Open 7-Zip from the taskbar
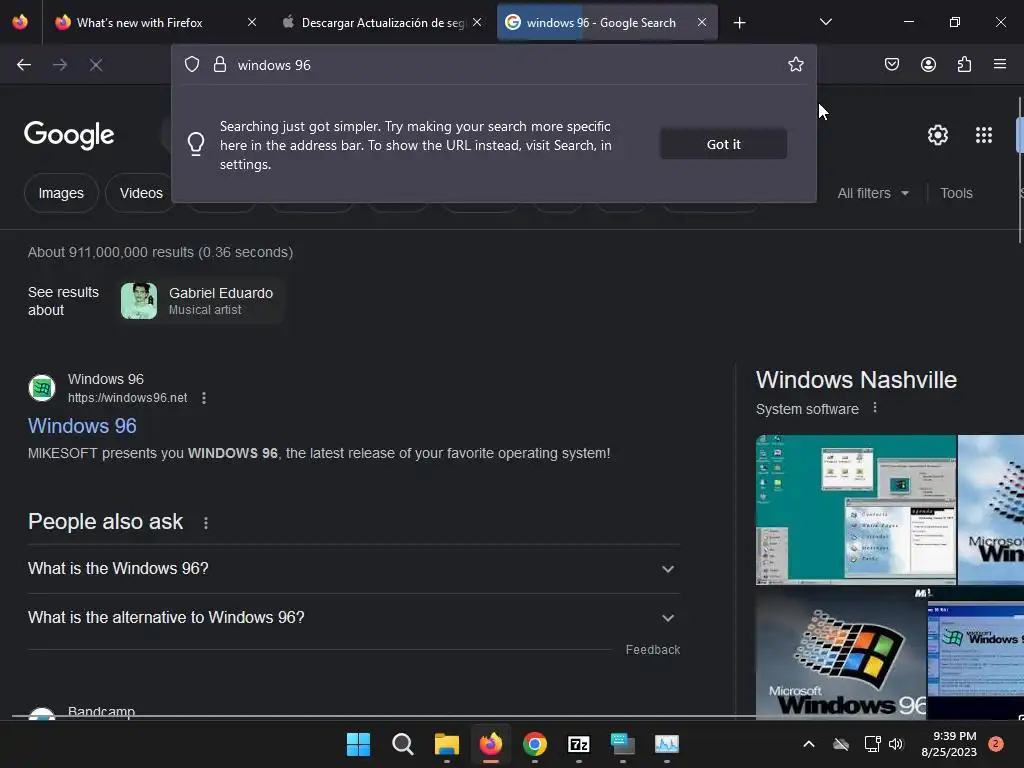1024x768 pixels. tap(579, 744)
